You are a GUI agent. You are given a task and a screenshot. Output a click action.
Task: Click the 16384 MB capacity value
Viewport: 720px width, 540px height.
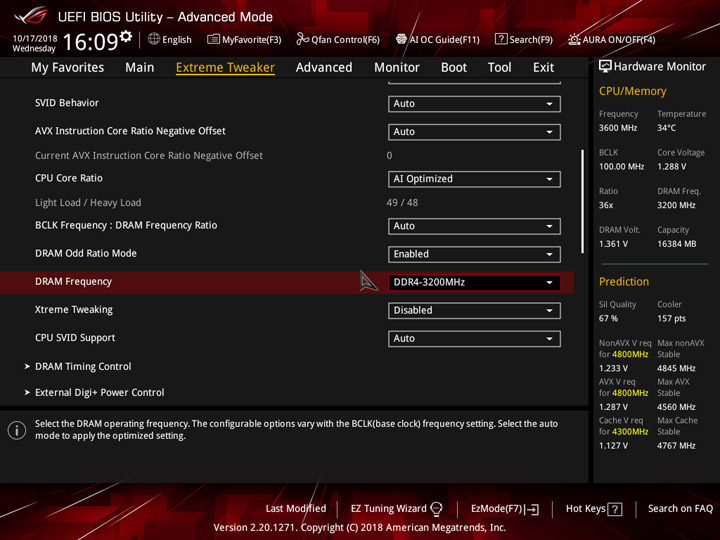[x=677, y=244]
